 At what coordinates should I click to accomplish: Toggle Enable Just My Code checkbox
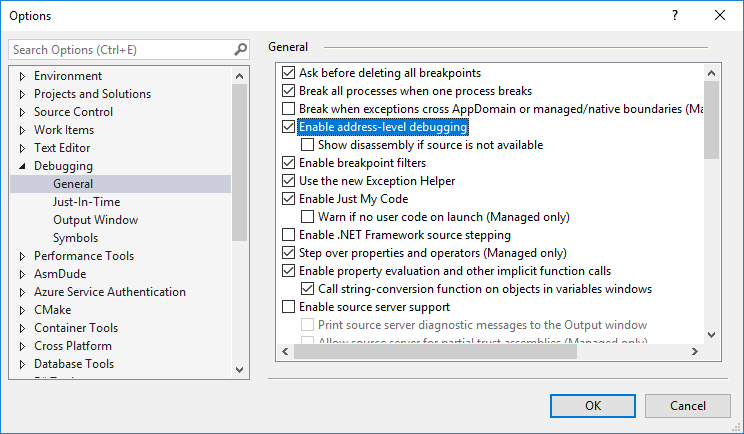[x=289, y=199]
